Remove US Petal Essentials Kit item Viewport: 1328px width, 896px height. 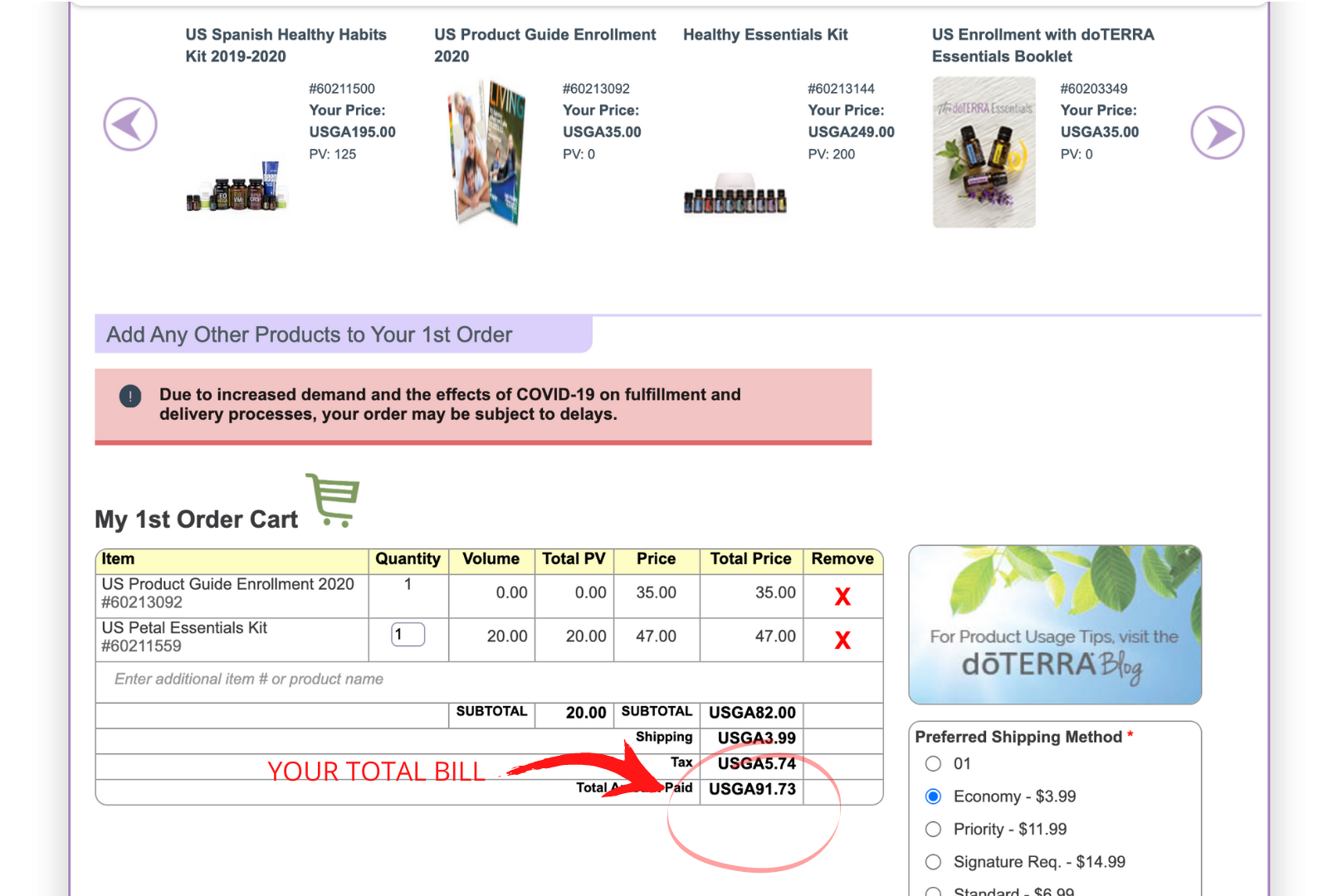pyautogui.click(x=842, y=640)
